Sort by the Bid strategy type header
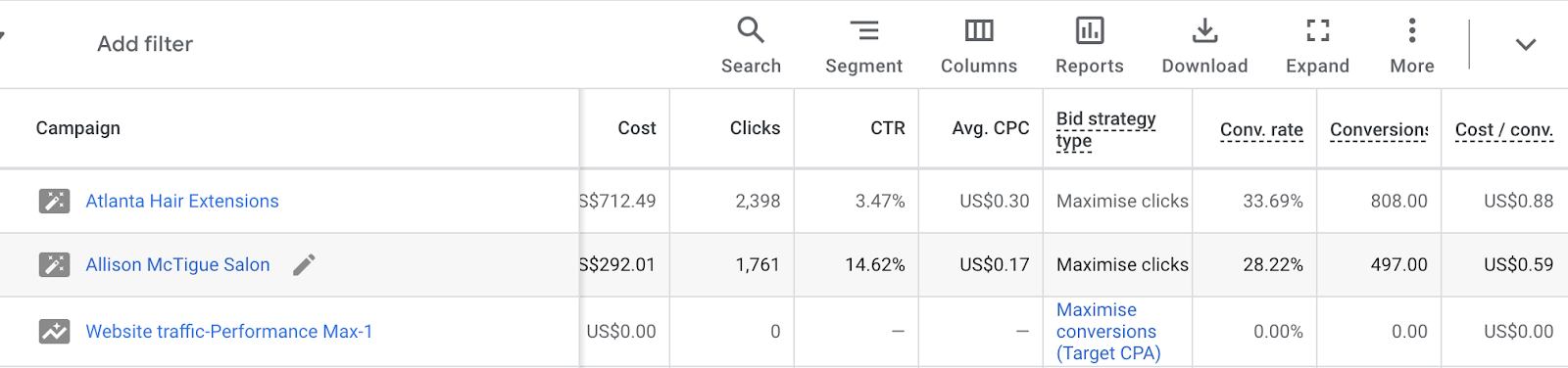Screen dimensions: 1568x368 point(1106,130)
